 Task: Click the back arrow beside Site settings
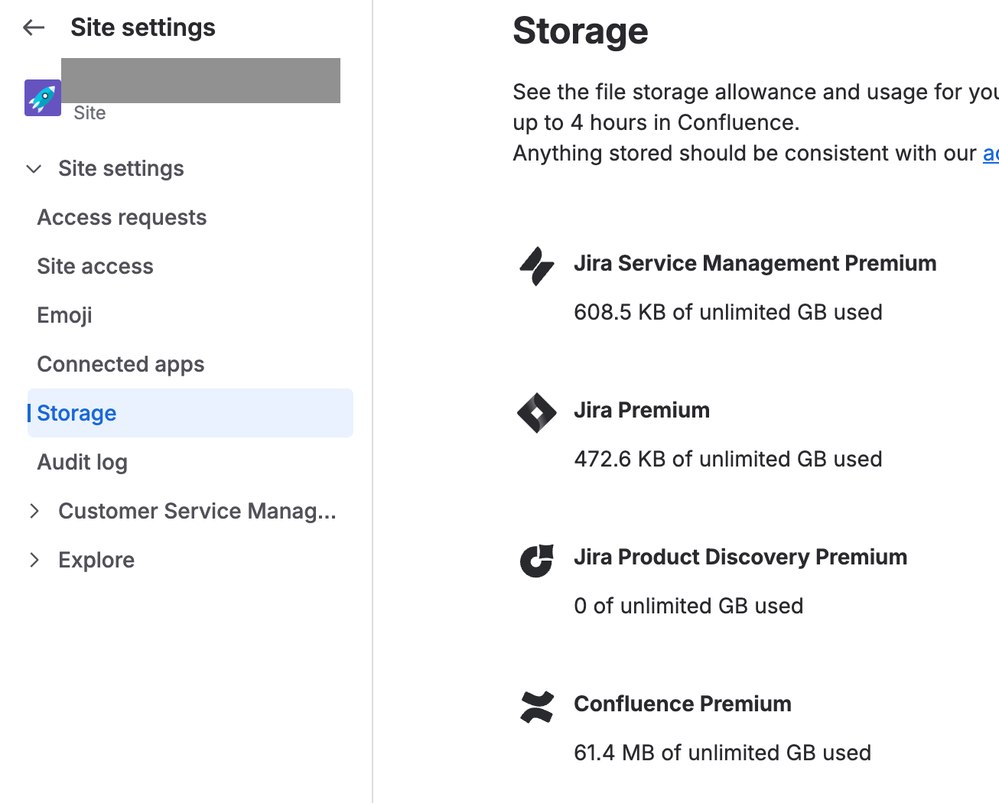click(34, 28)
